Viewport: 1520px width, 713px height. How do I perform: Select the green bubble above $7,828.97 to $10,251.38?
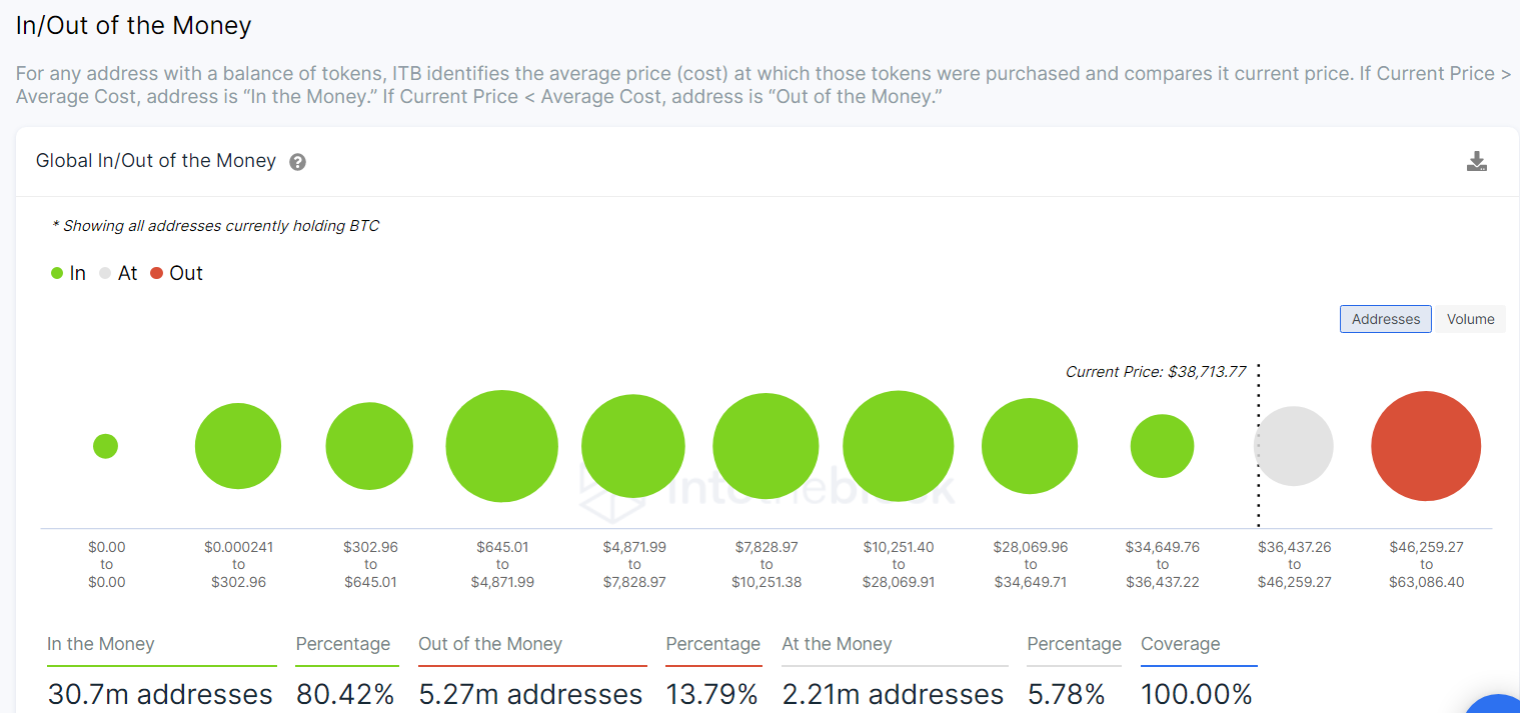[x=766, y=446]
